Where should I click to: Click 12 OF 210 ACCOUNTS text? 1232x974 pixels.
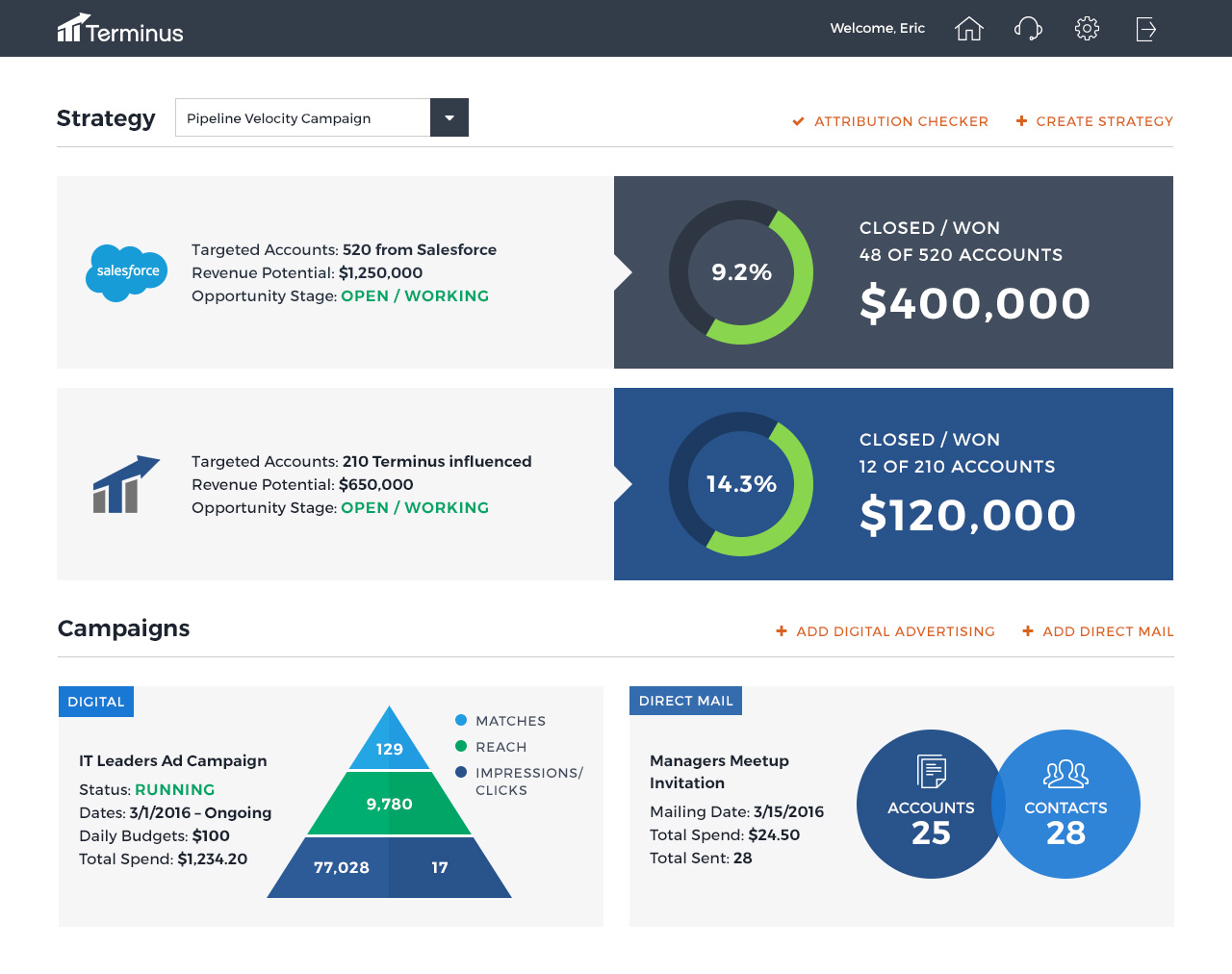957,467
